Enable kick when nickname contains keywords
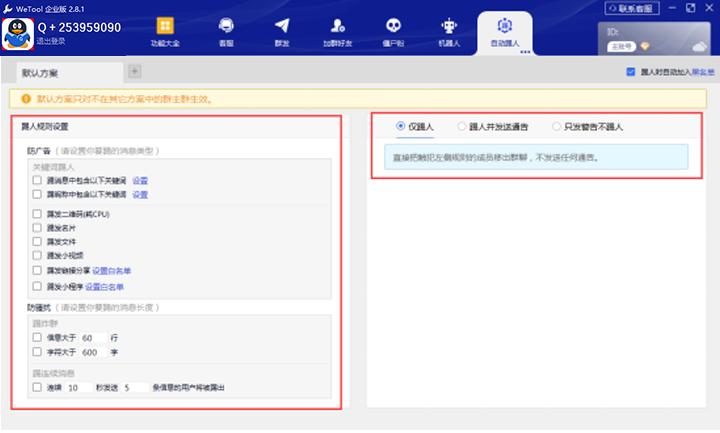The width and height of the screenshot is (720, 433). pyautogui.click(x=37, y=194)
